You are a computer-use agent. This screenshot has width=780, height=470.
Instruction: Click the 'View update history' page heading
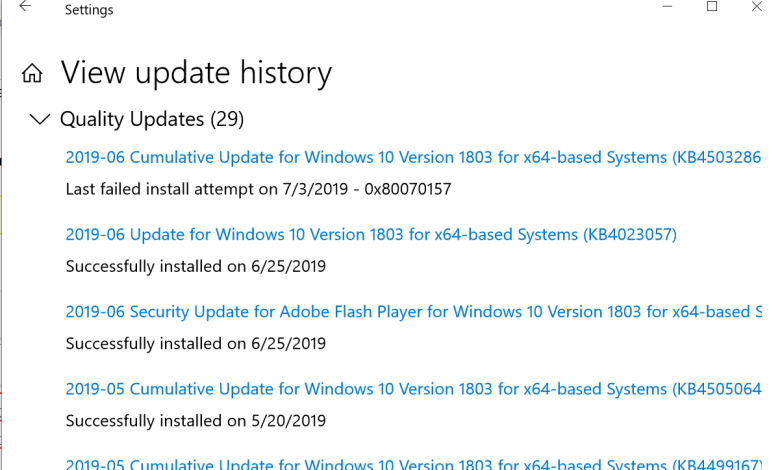coord(196,73)
